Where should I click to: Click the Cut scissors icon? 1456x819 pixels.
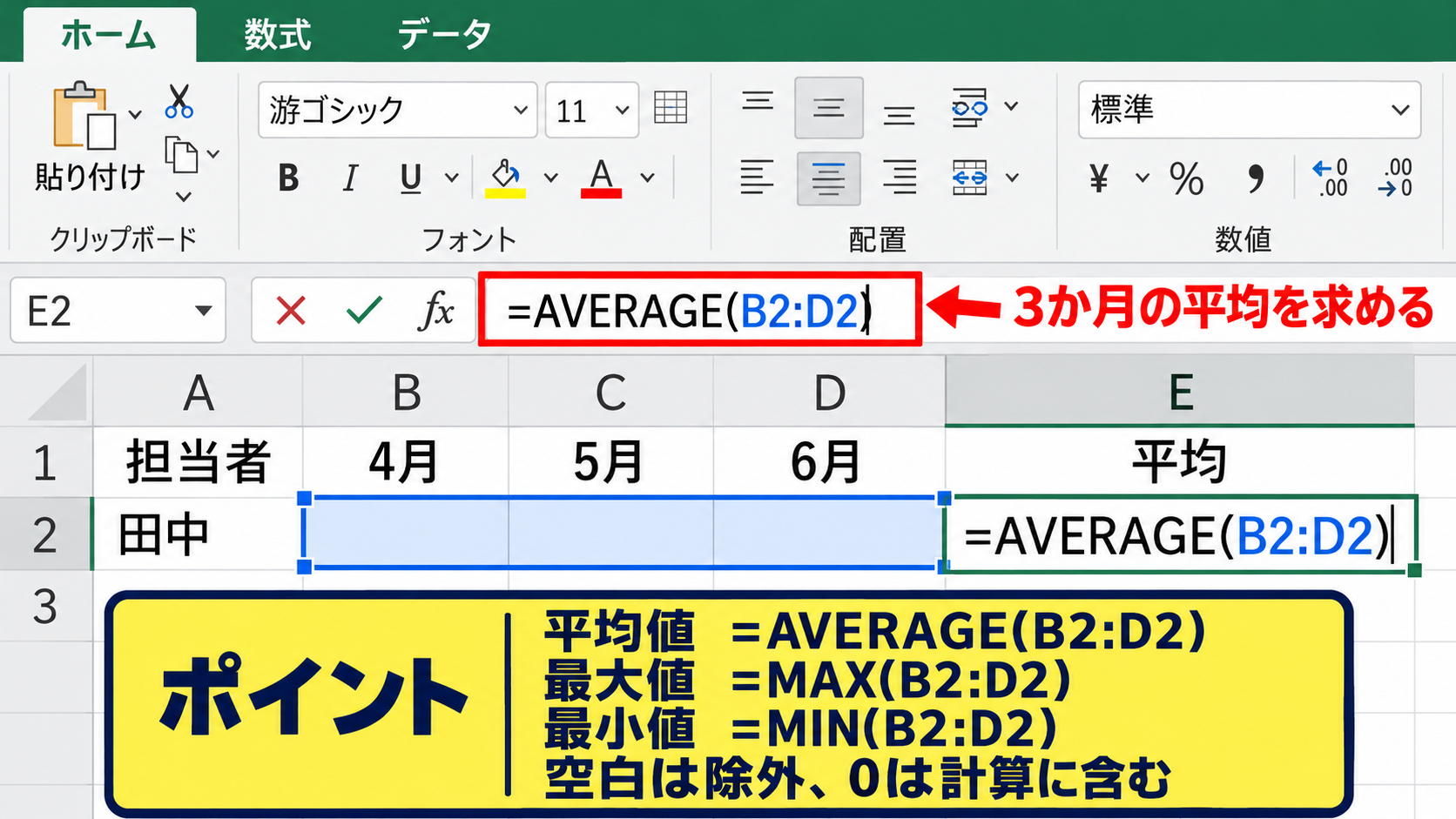click(x=179, y=102)
